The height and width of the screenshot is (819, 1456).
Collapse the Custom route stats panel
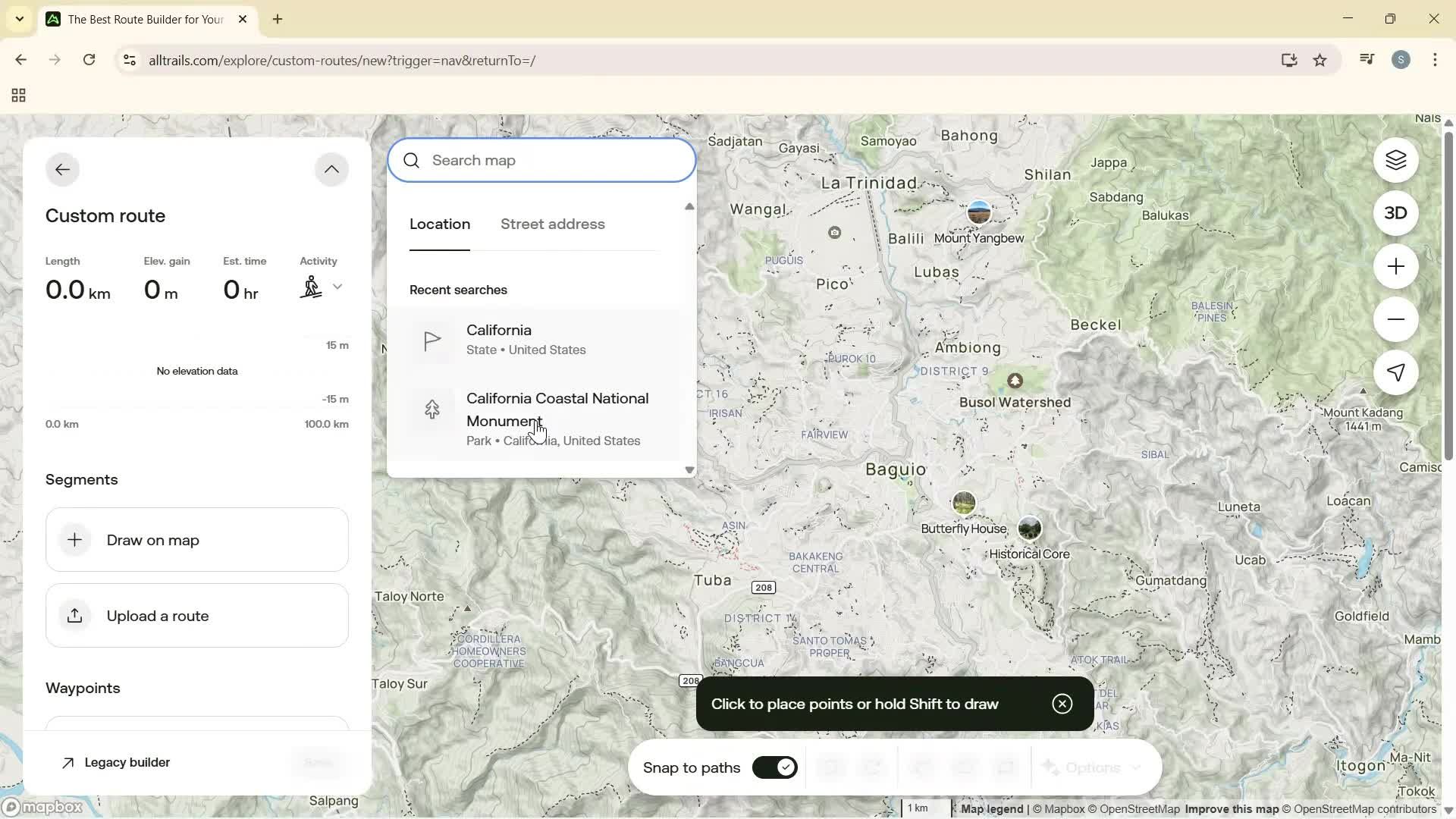click(x=331, y=168)
